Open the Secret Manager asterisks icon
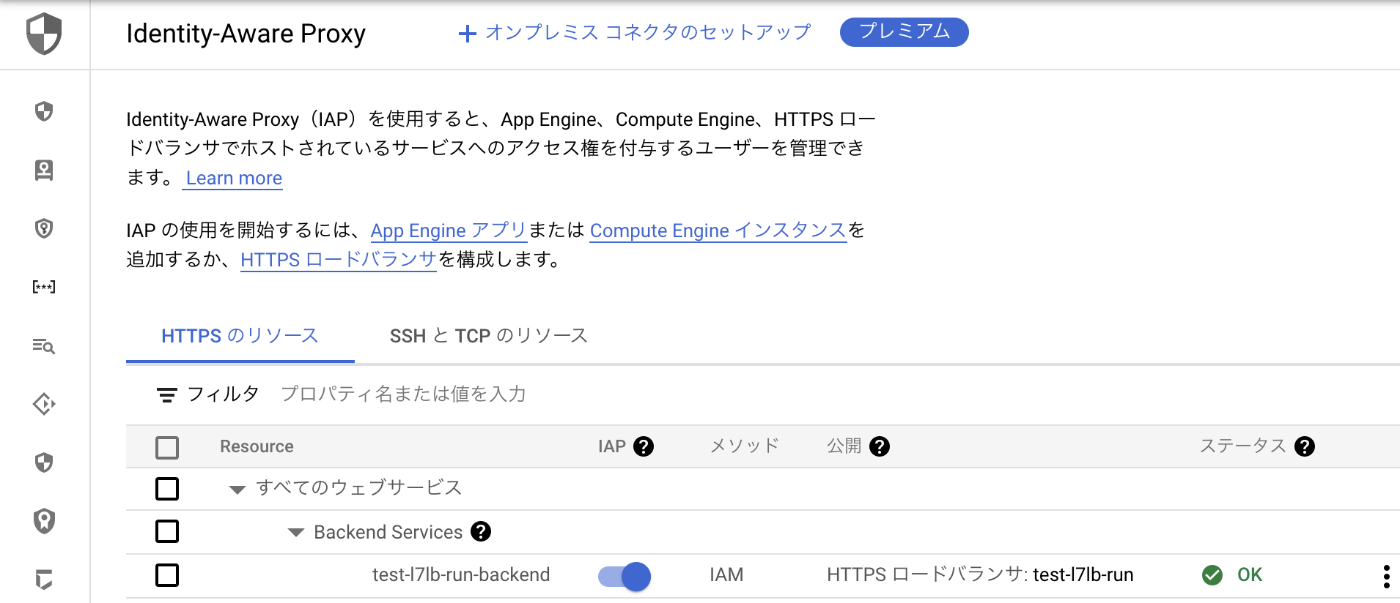This screenshot has height=603, width=1400. point(44,287)
